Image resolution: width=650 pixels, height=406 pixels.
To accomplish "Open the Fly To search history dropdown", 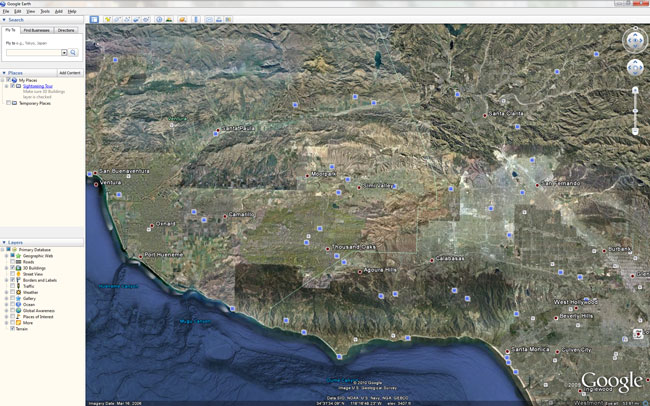I will tap(64, 53).
